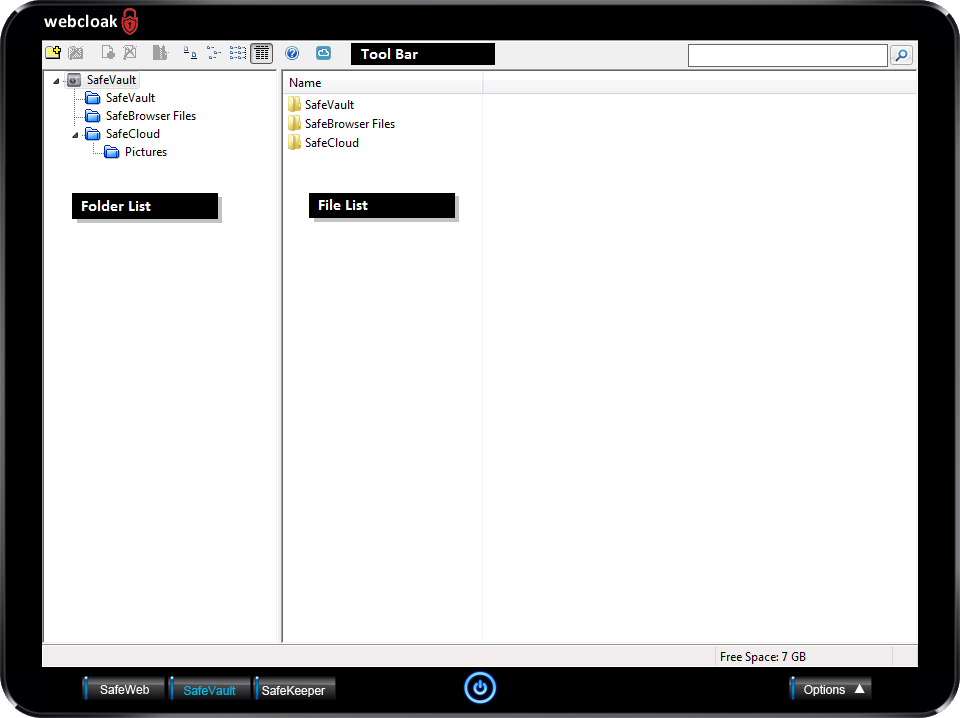Click the new folder toolbar icon
The image size is (960, 718).
click(x=53, y=53)
